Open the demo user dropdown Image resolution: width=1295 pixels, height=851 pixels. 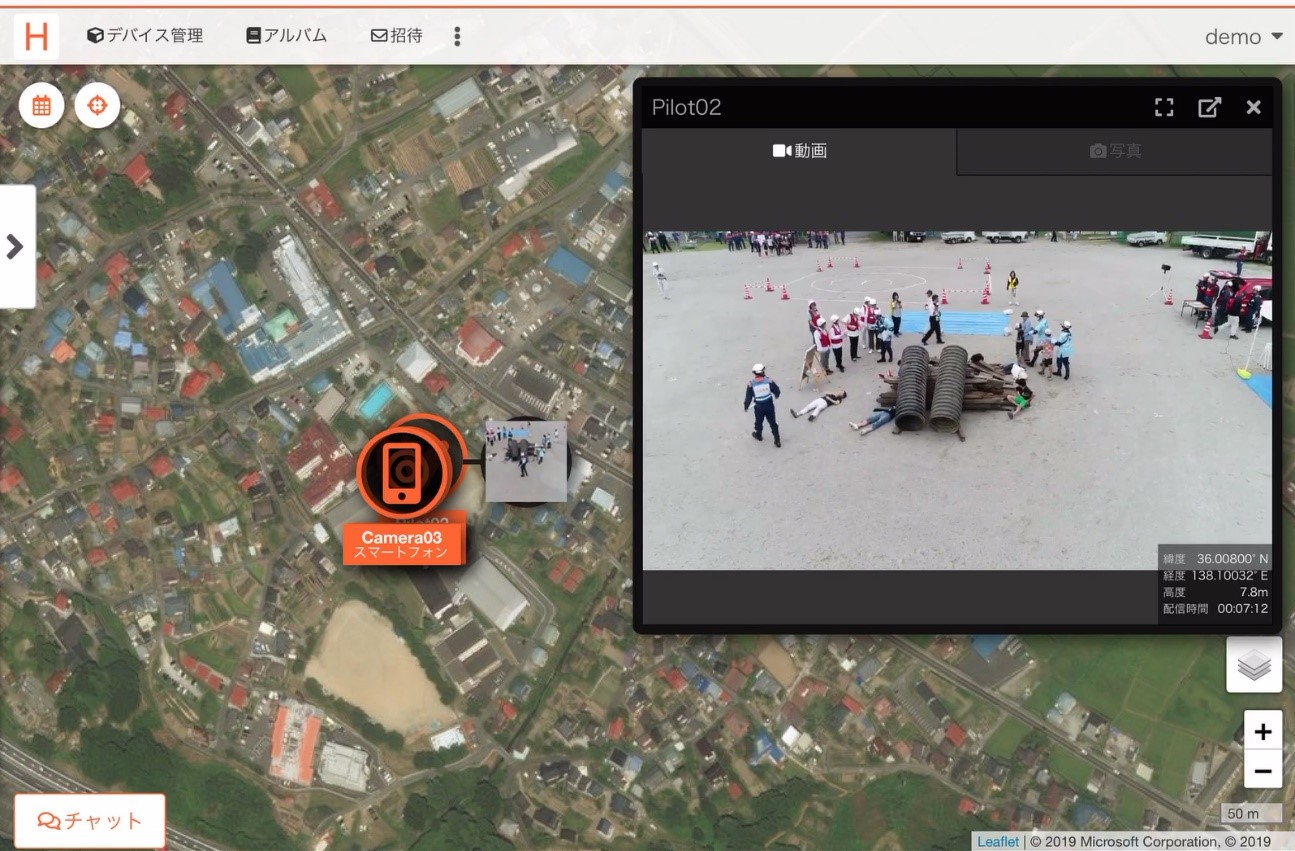click(x=1244, y=37)
